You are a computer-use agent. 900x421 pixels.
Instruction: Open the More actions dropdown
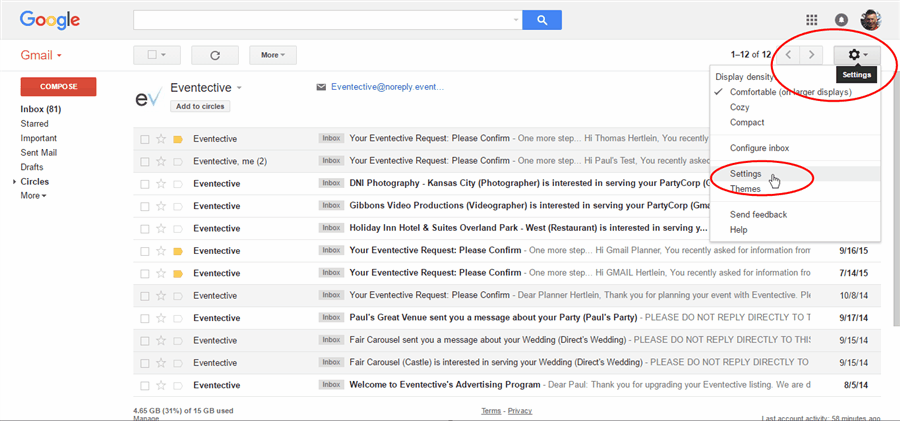click(273, 55)
